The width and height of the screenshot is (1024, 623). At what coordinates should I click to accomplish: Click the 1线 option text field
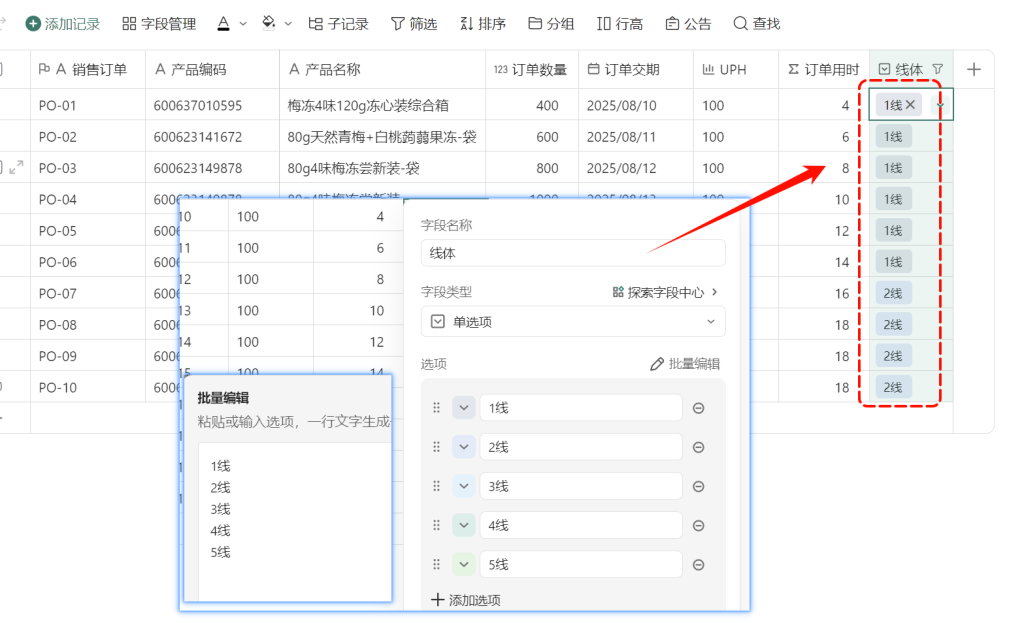[581, 407]
